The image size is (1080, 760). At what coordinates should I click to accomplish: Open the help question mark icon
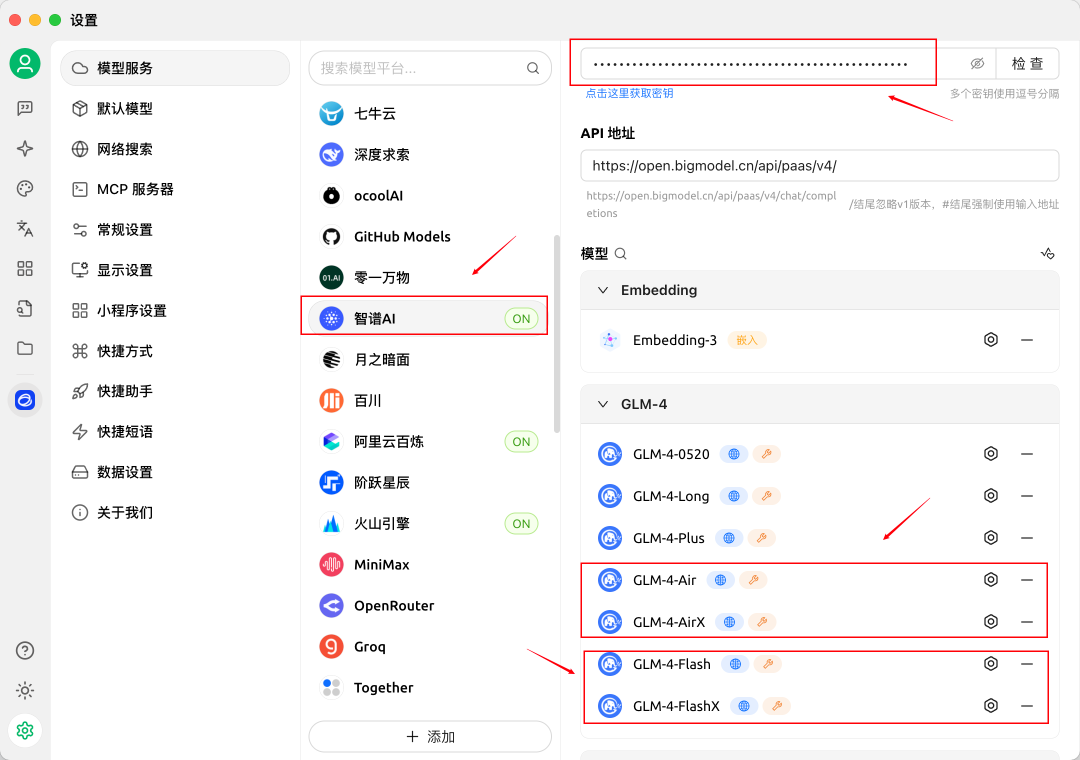coord(25,650)
